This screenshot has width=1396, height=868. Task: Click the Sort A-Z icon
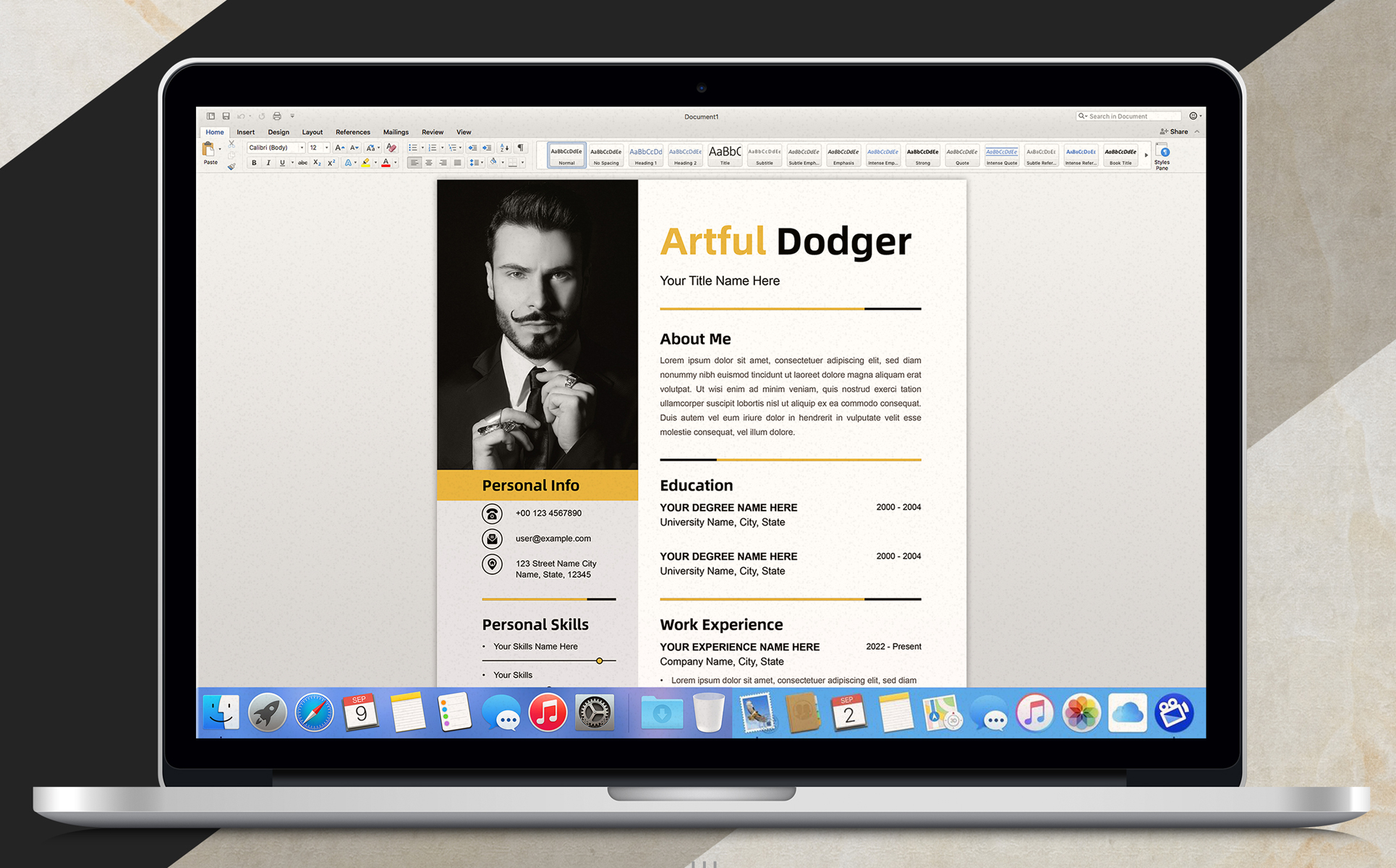(x=504, y=148)
